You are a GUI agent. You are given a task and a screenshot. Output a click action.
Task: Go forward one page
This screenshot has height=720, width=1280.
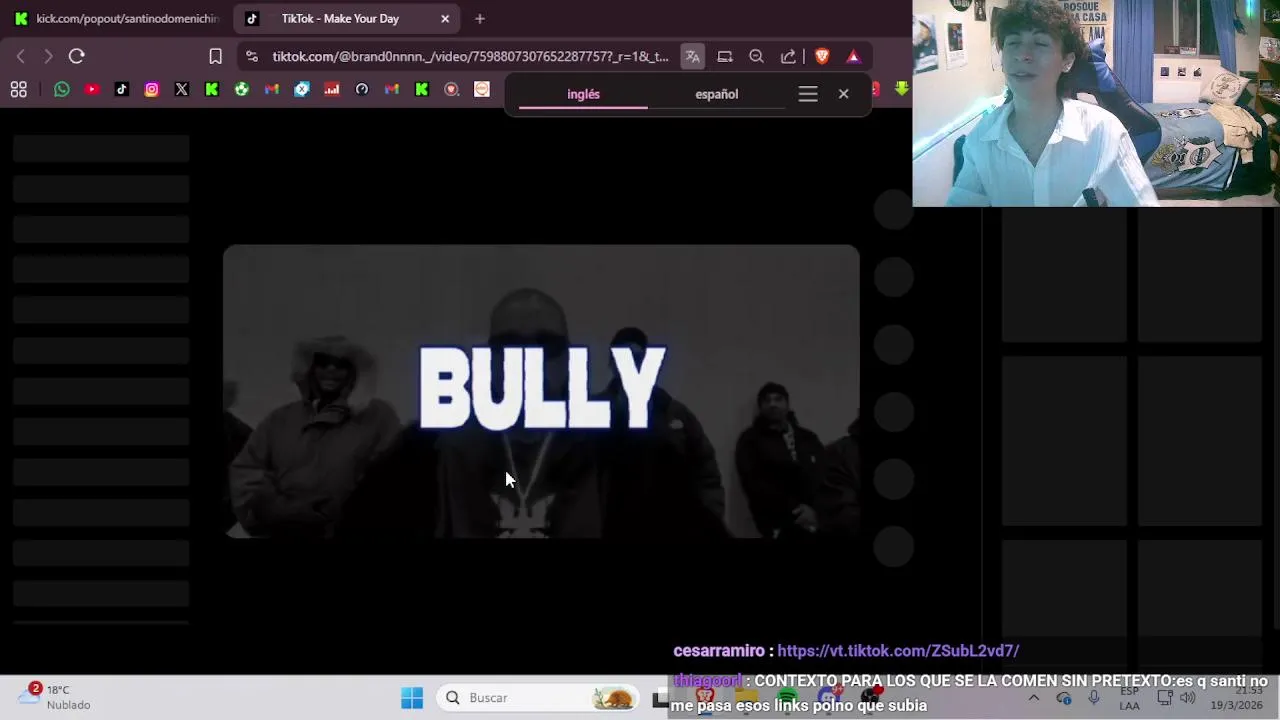[48, 56]
